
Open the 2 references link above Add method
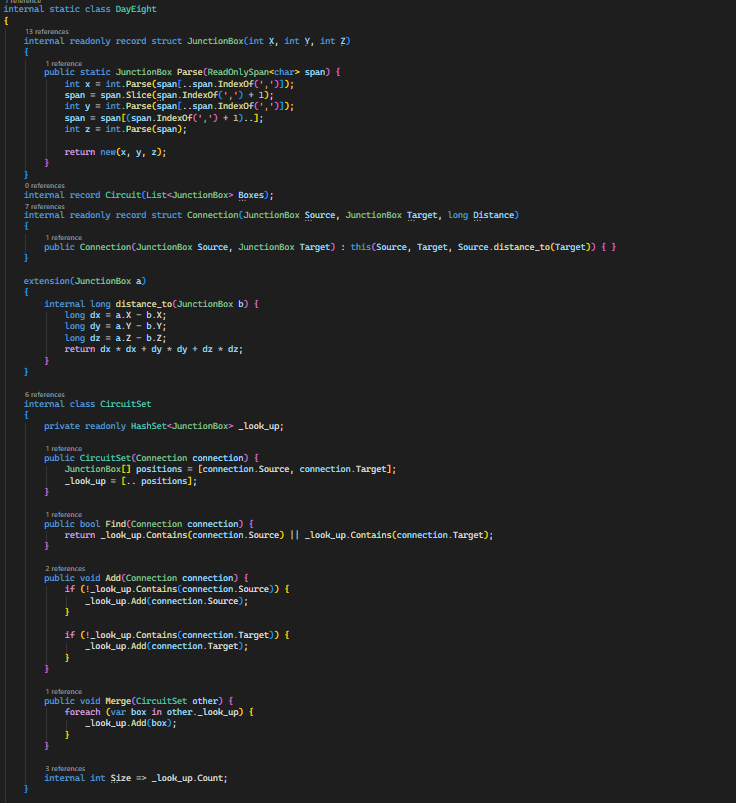click(65, 568)
